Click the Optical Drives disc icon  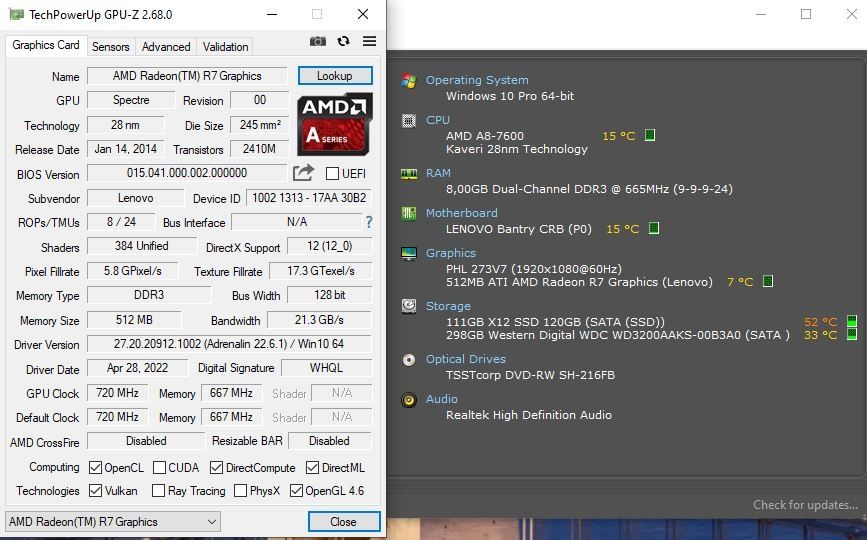pyautogui.click(x=409, y=360)
